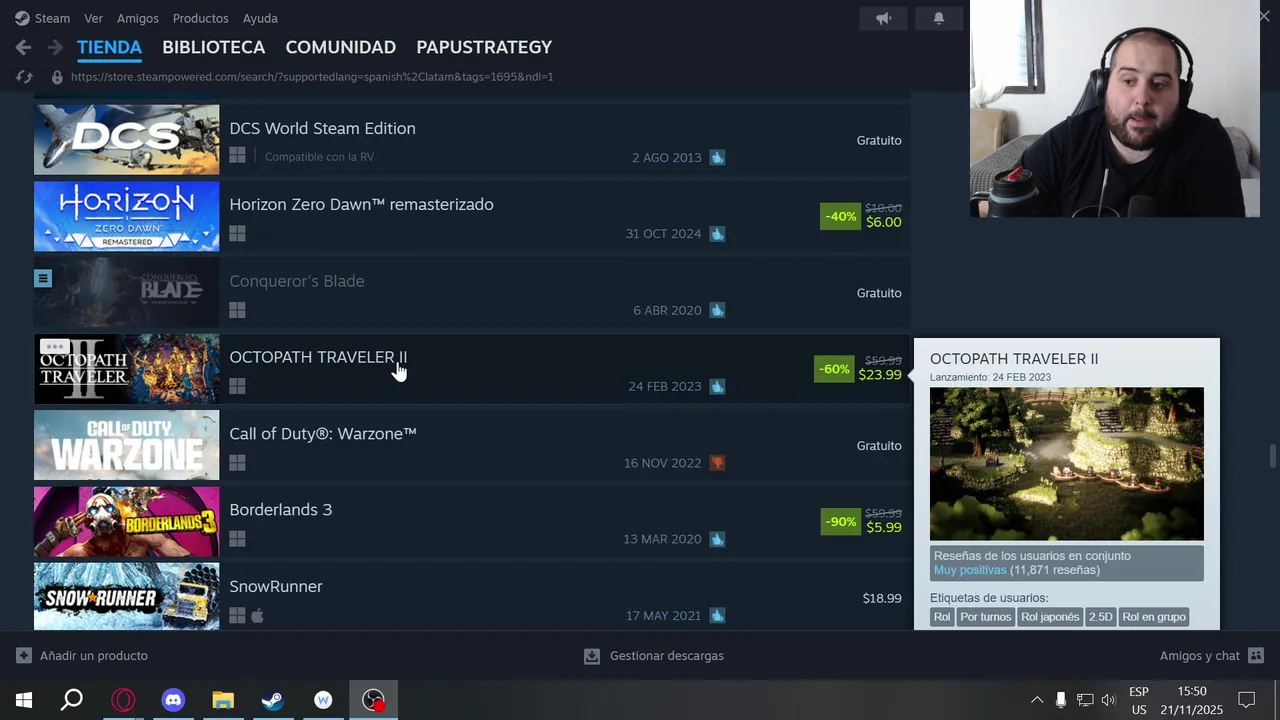Open Horizon Zero Dawn remasterizado title

(361, 204)
